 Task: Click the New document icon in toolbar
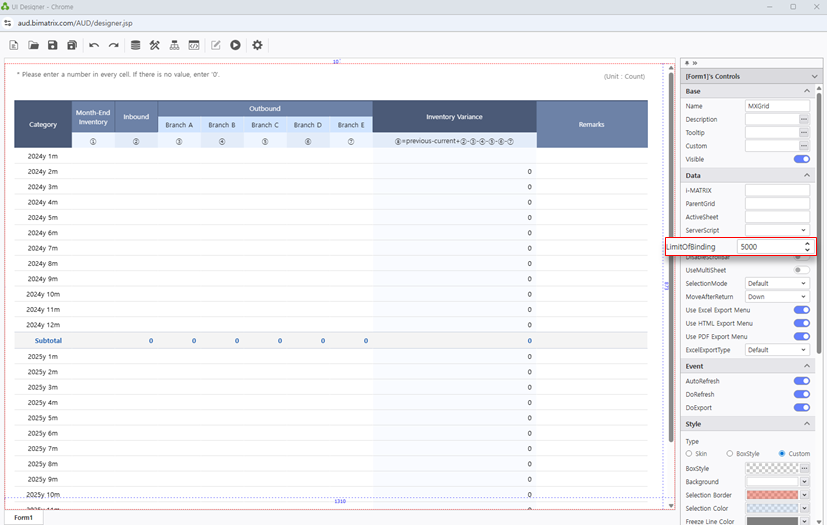pos(14,45)
